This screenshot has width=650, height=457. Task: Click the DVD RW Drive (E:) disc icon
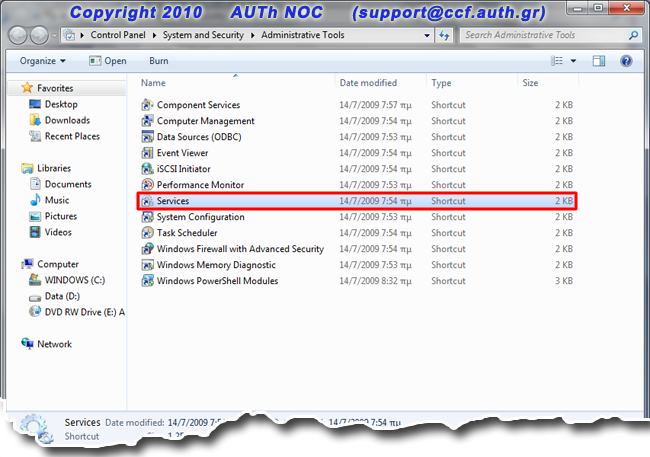coord(35,311)
